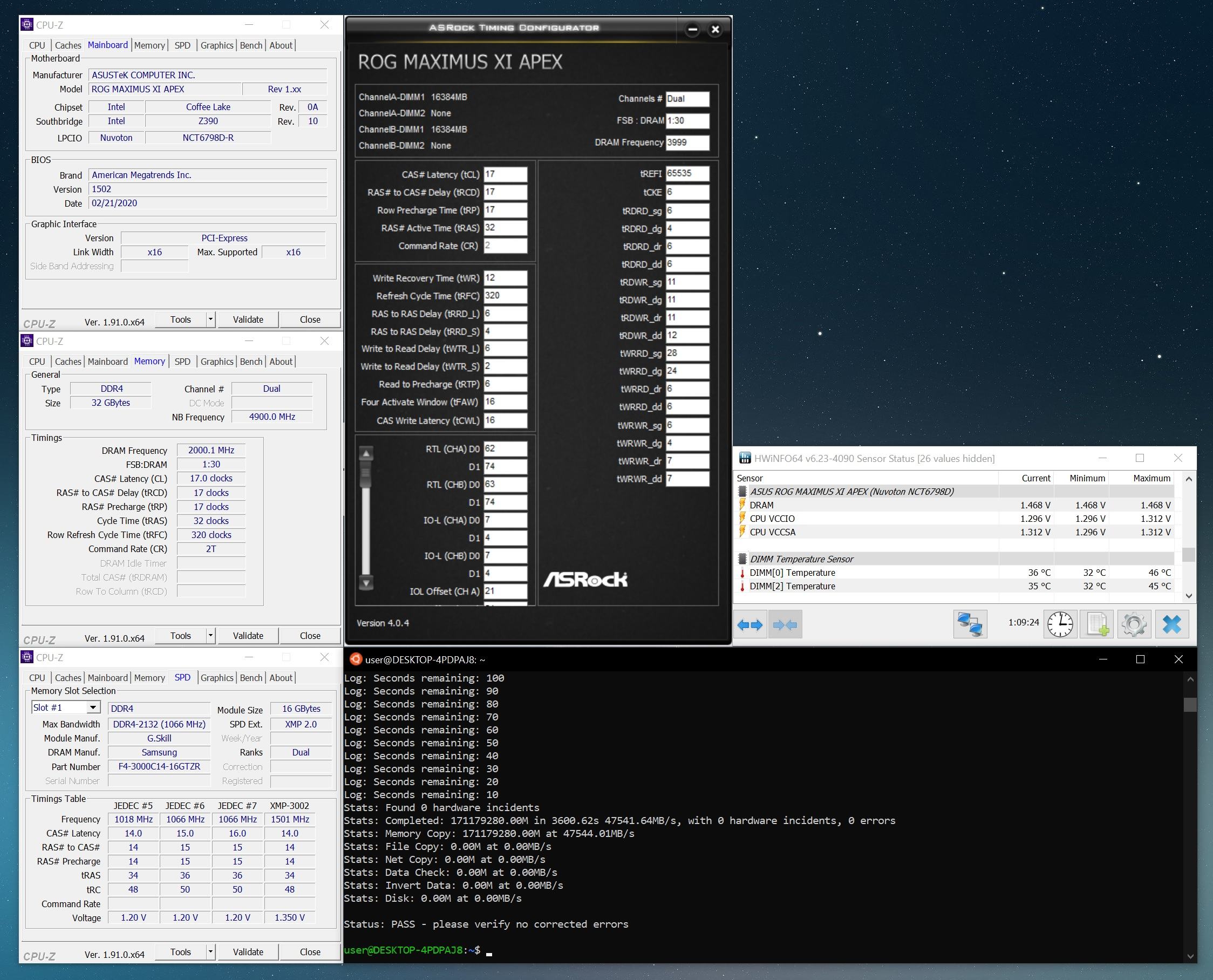Viewport: 1213px width, 980px height.
Task: Click the Ubuntu icon in terminal title bar
Action: [x=356, y=659]
